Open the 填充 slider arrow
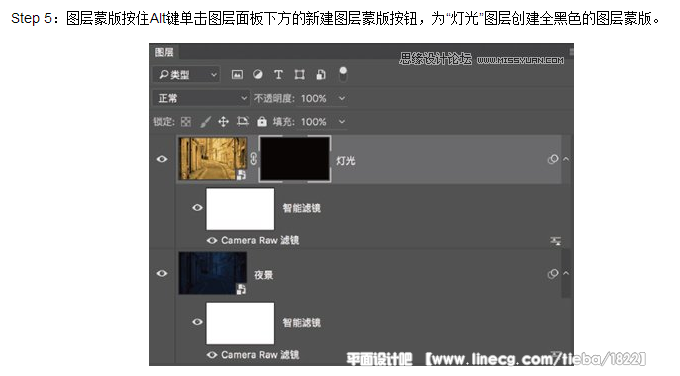The image size is (680, 376). [342, 122]
